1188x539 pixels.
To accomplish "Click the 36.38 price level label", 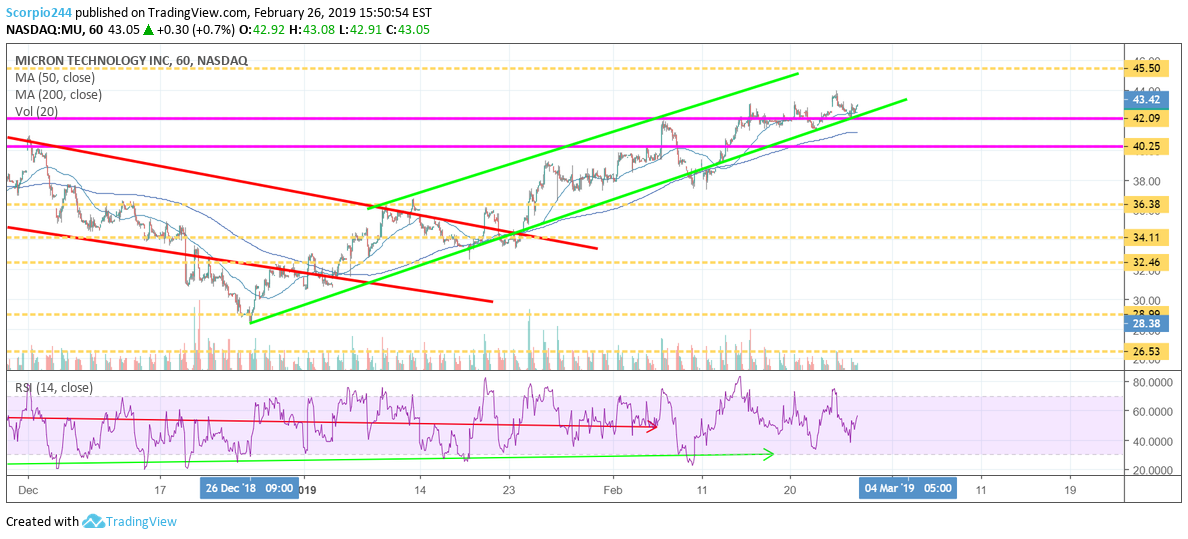I will (x=1146, y=205).
